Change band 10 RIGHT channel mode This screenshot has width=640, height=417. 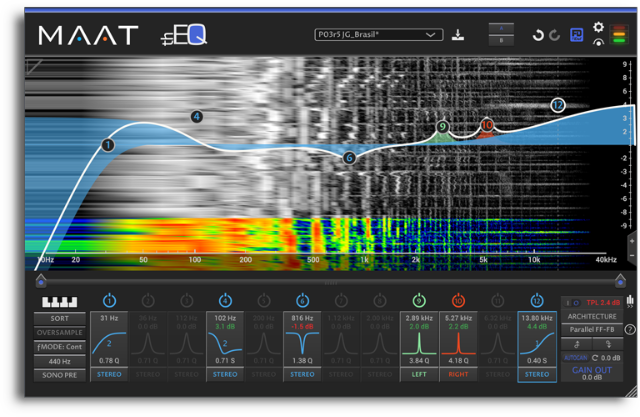tap(458, 374)
